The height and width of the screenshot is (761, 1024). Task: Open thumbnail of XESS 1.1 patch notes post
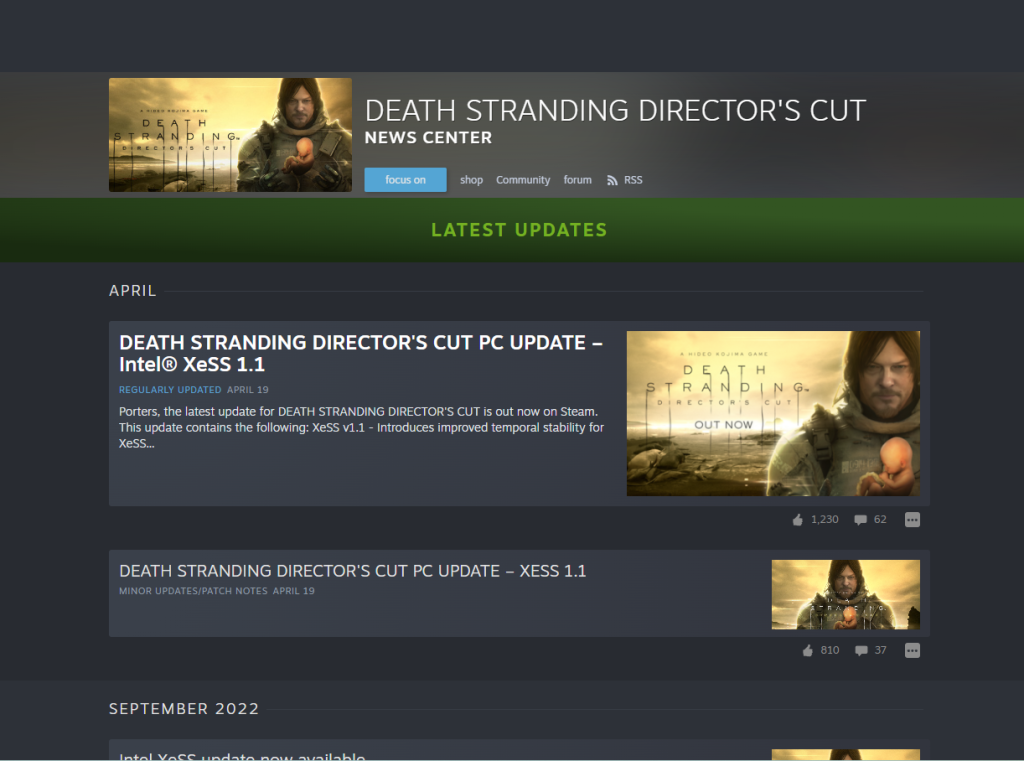click(x=846, y=594)
